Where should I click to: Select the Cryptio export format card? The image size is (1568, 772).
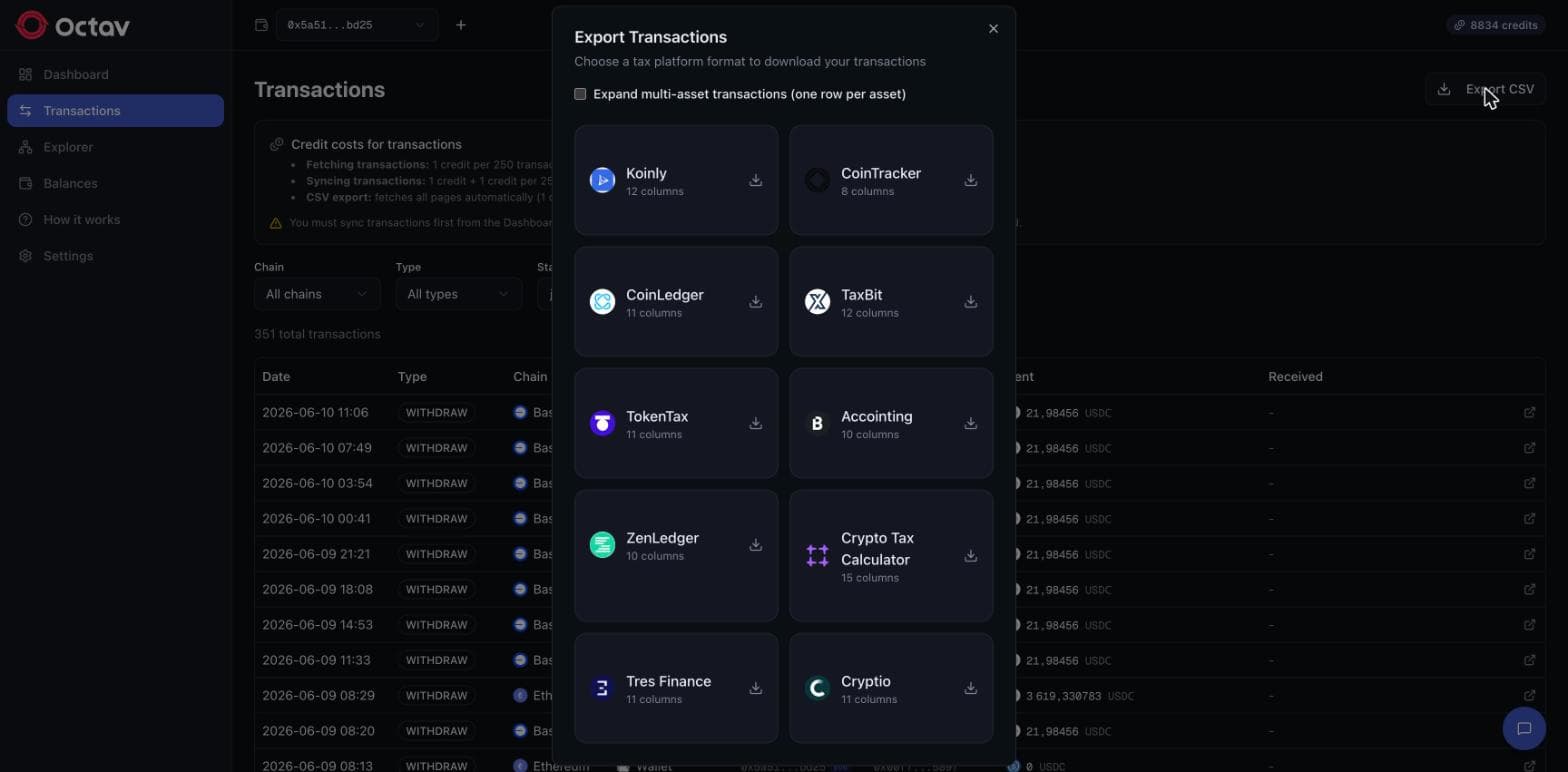pyautogui.click(x=891, y=688)
